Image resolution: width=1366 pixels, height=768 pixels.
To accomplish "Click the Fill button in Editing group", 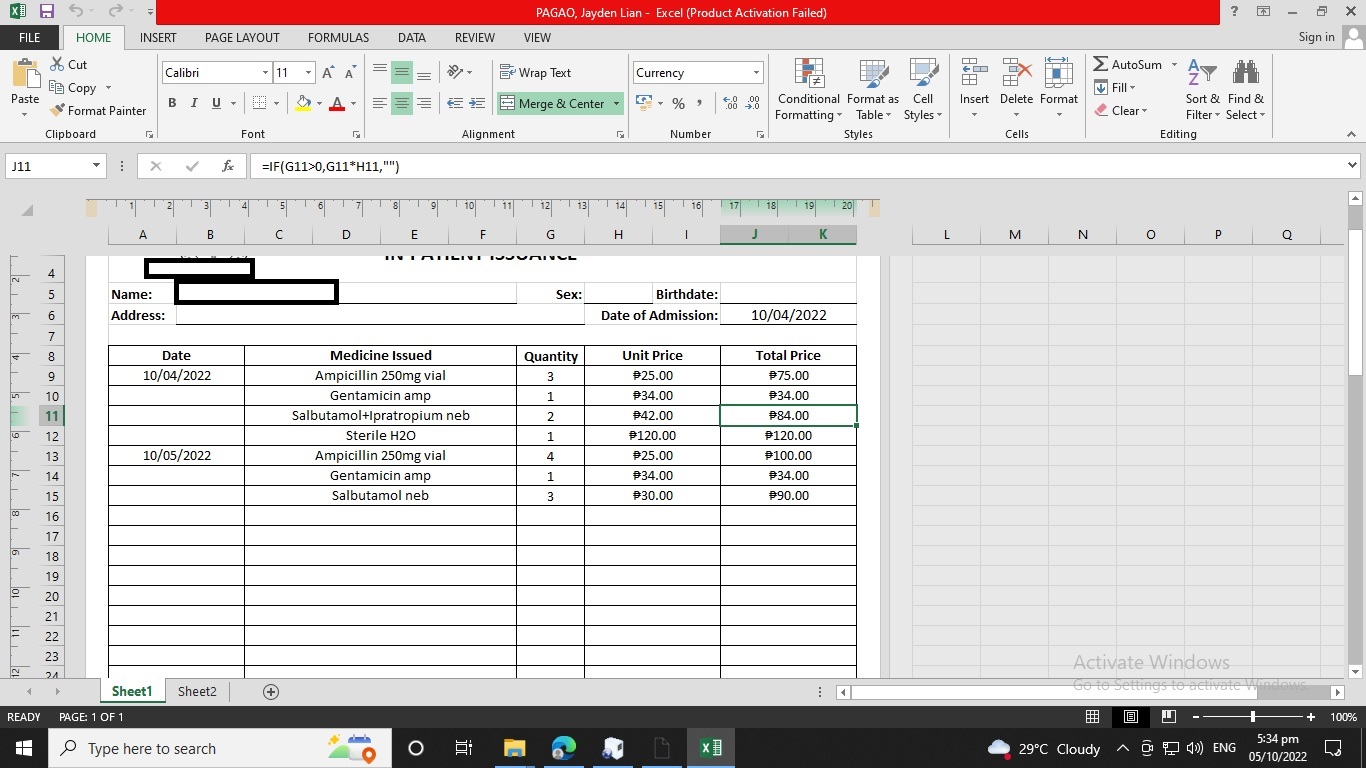I will (x=1114, y=88).
